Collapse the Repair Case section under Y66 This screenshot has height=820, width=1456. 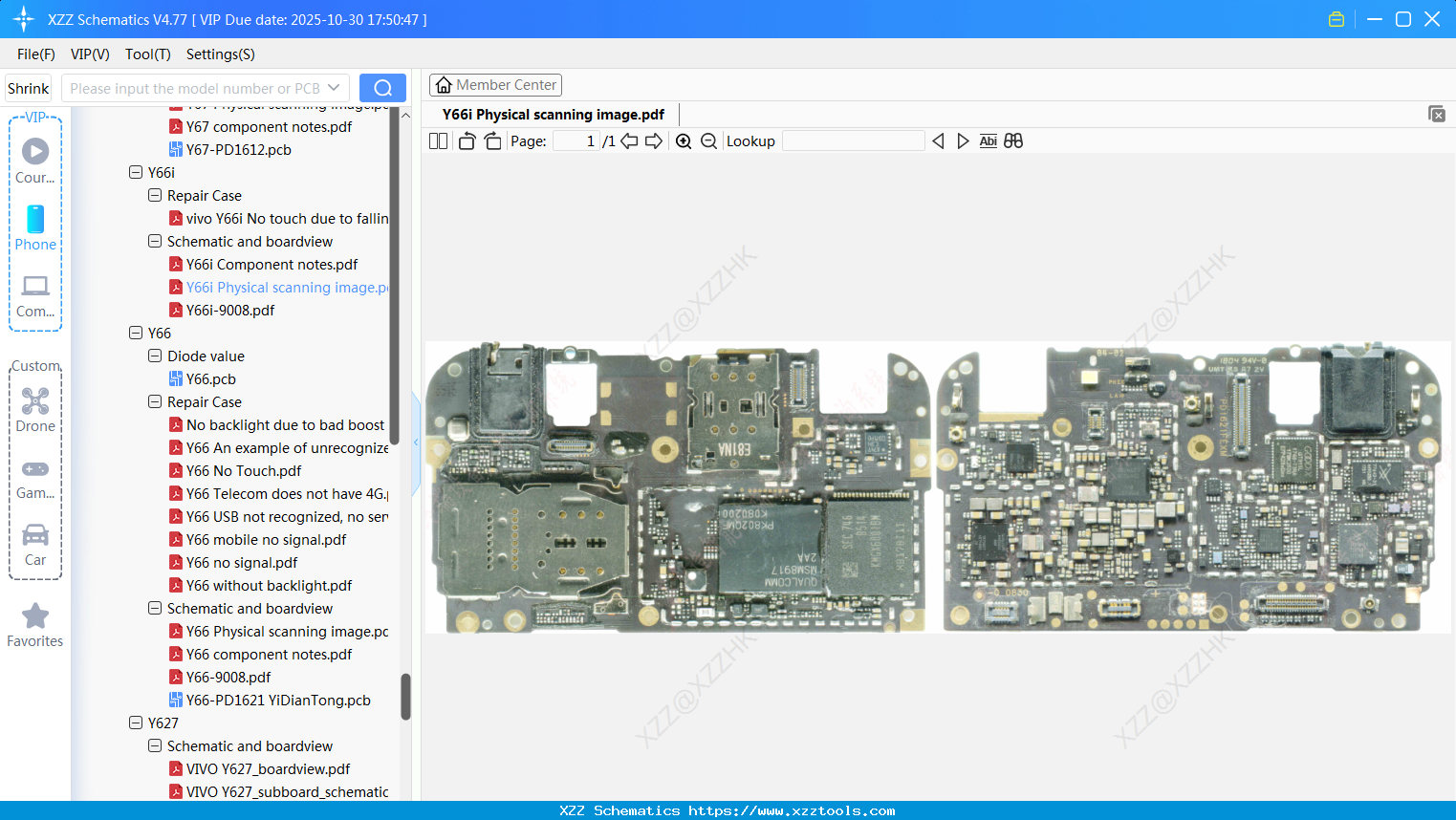pyautogui.click(x=155, y=401)
